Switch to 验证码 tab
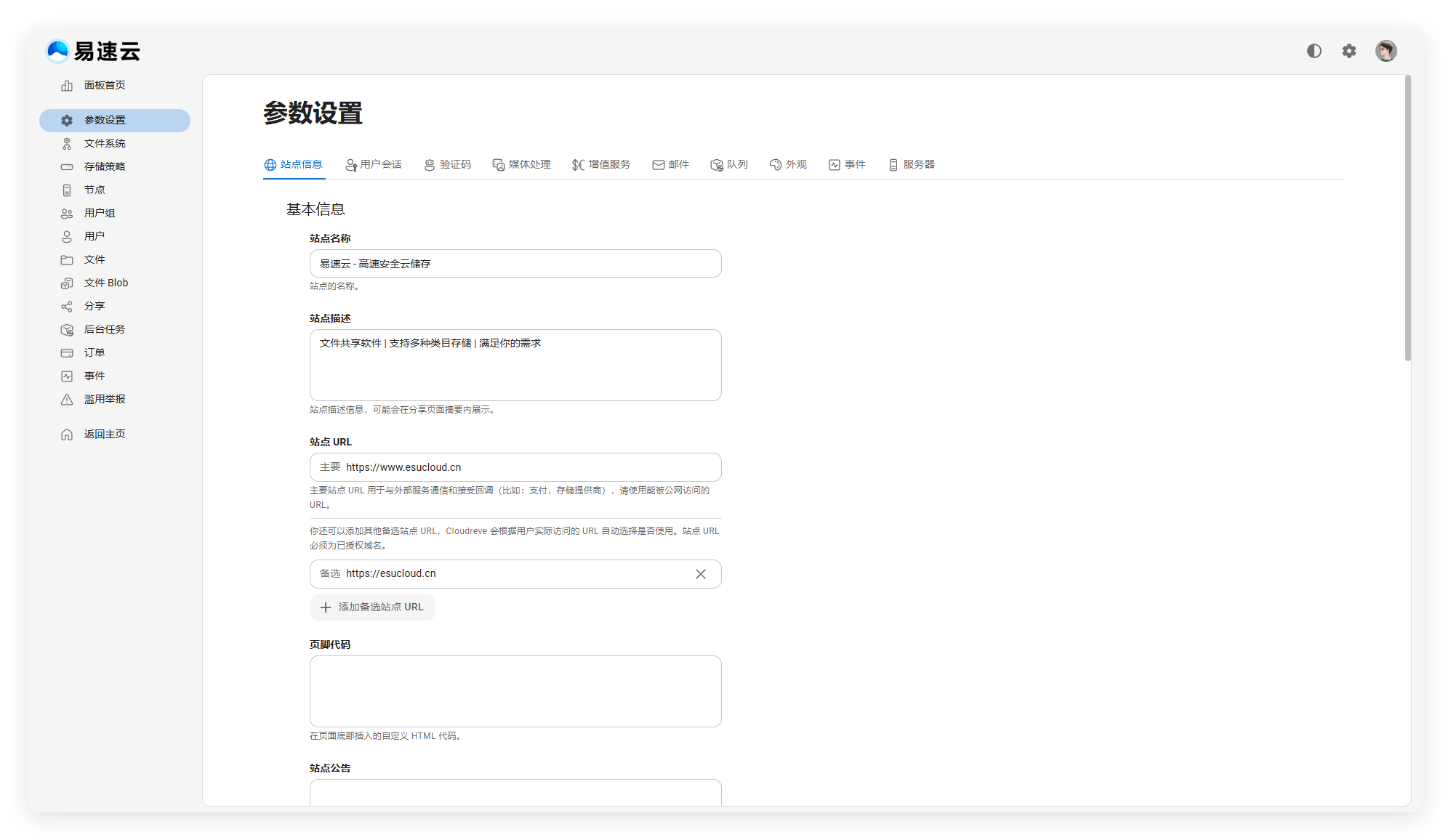1451x840 pixels. click(448, 165)
